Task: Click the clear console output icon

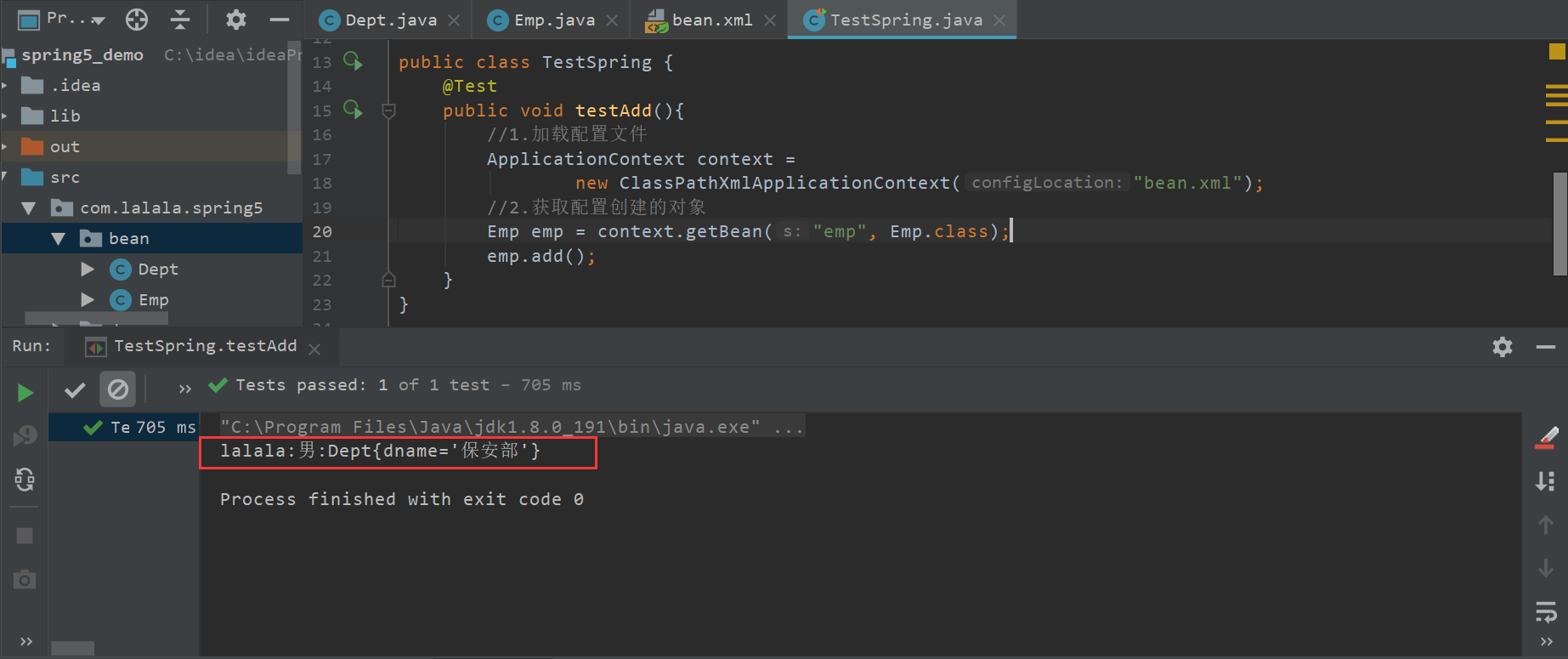Action: pos(1547,438)
